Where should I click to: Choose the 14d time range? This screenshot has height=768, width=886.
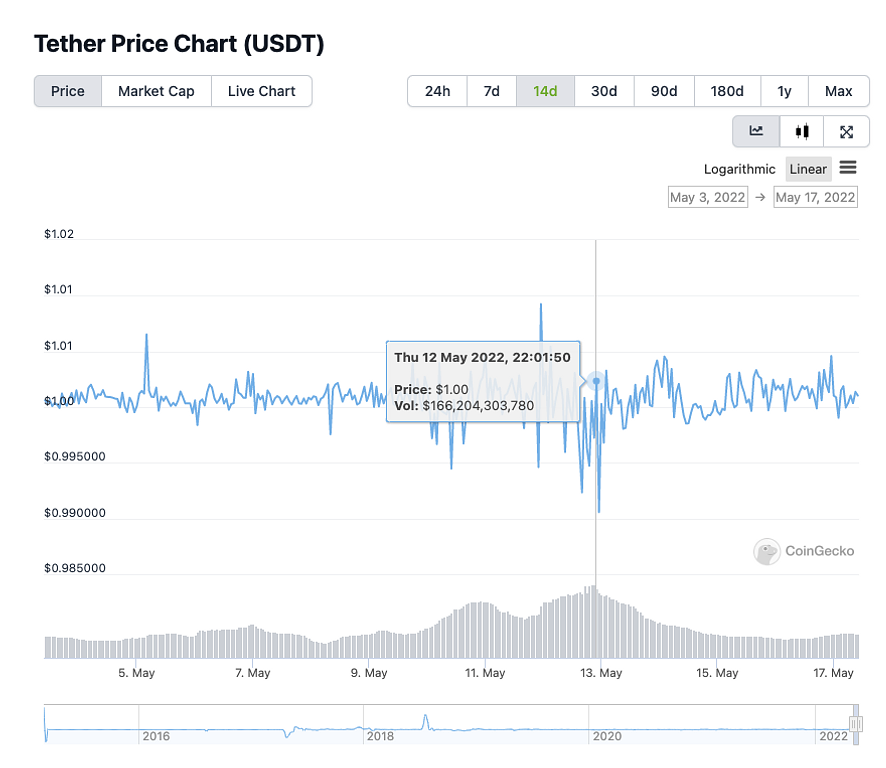pos(545,91)
